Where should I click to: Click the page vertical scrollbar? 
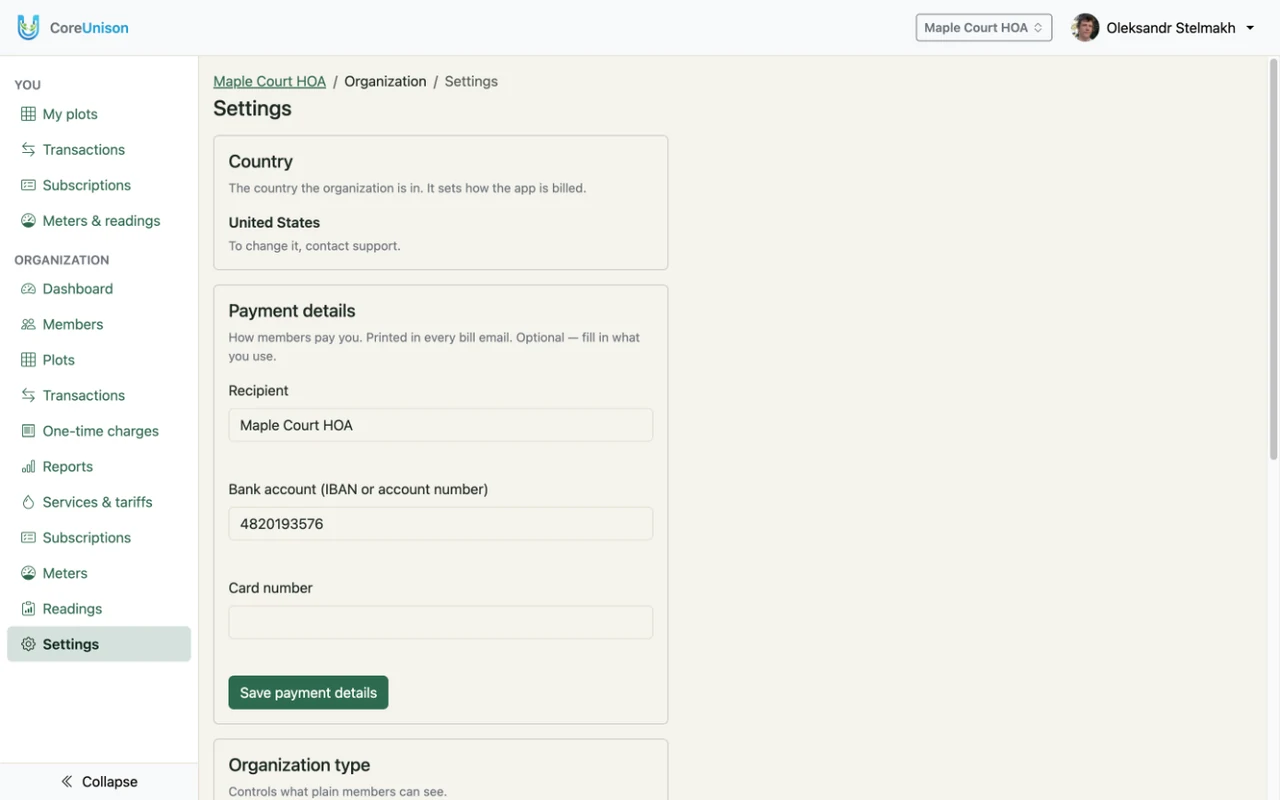coord(1273,260)
